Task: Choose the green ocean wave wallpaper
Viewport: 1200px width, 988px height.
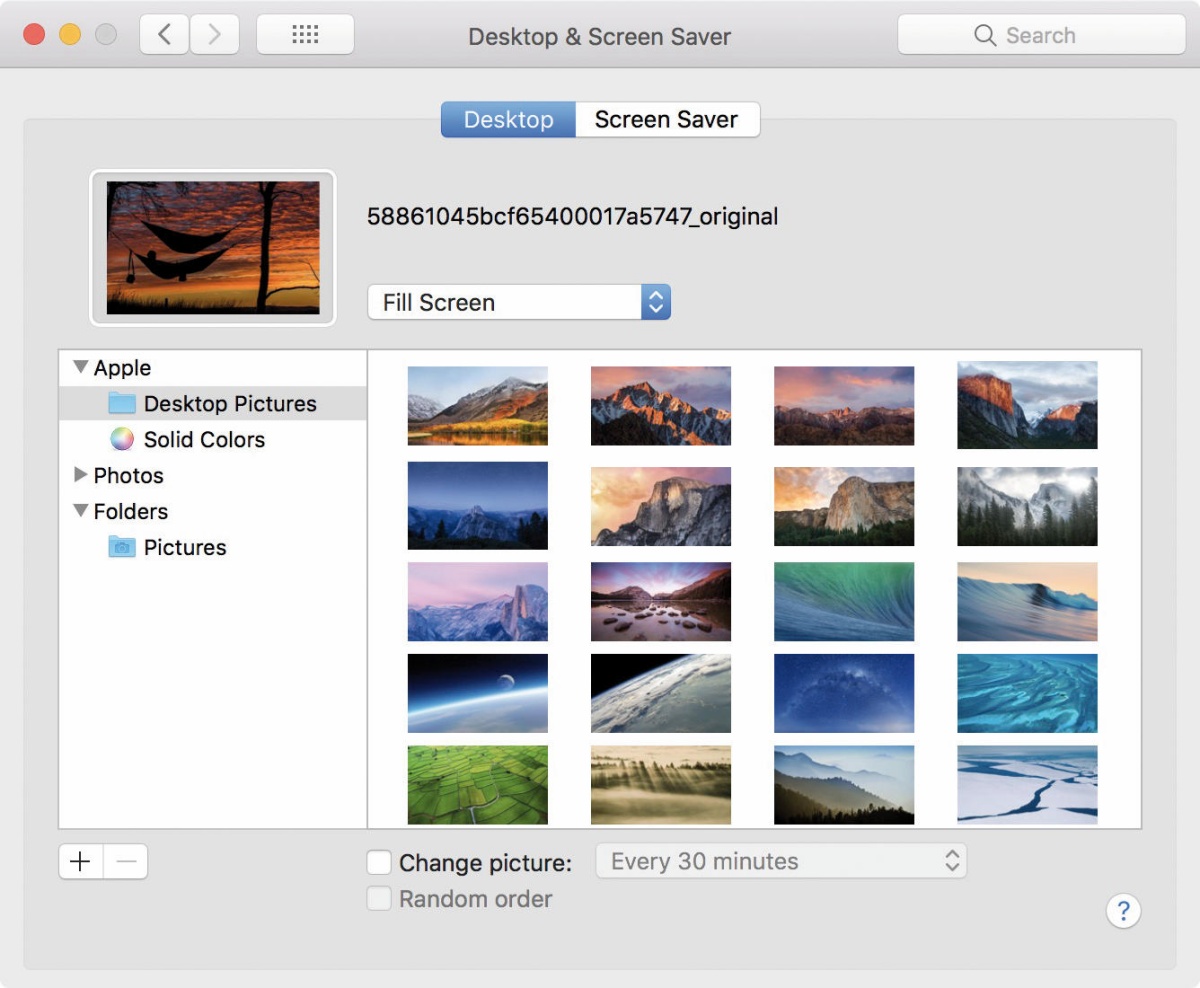Action: coord(844,601)
